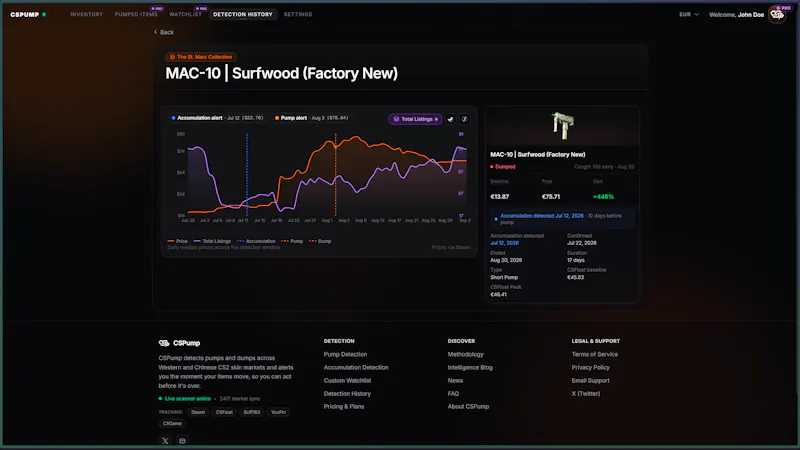This screenshot has height=450, width=800.
Task: Open Custom Watchlist footer link
Action: pos(347,381)
